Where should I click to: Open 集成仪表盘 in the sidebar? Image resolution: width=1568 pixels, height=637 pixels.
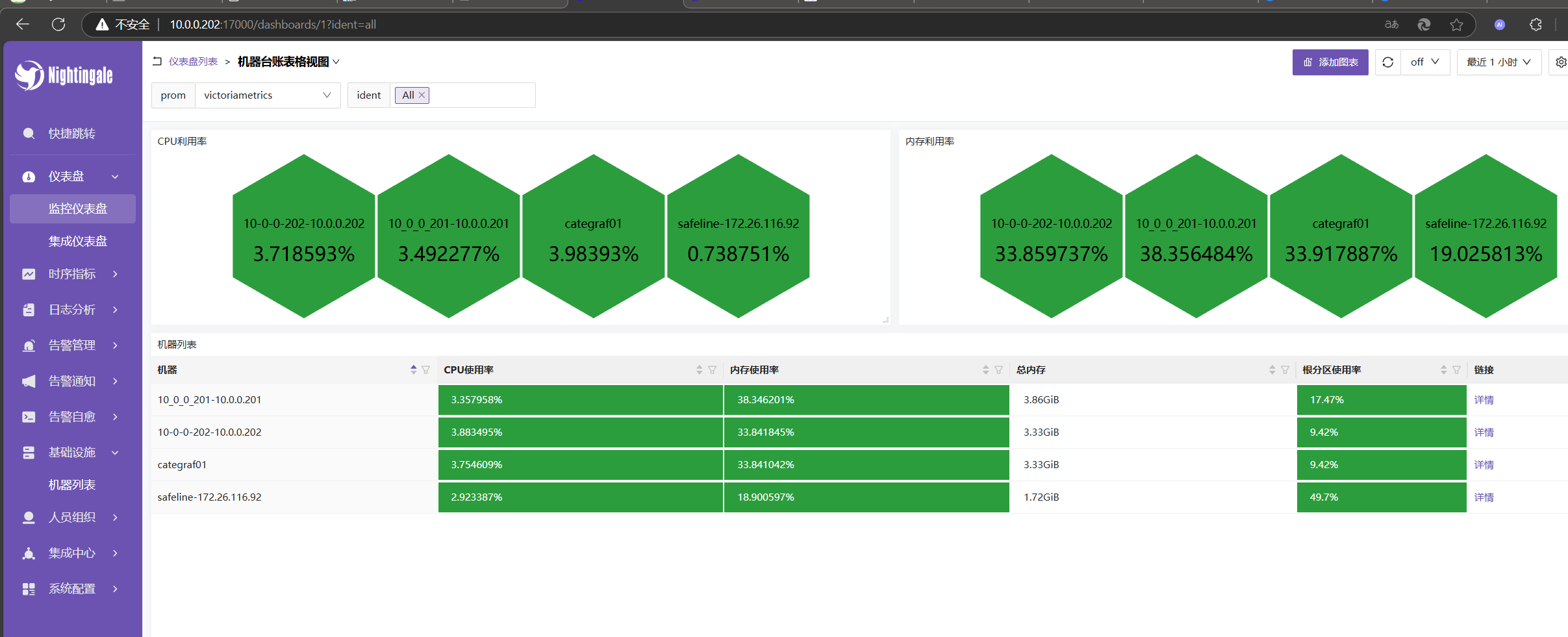[x=77, y=242]
